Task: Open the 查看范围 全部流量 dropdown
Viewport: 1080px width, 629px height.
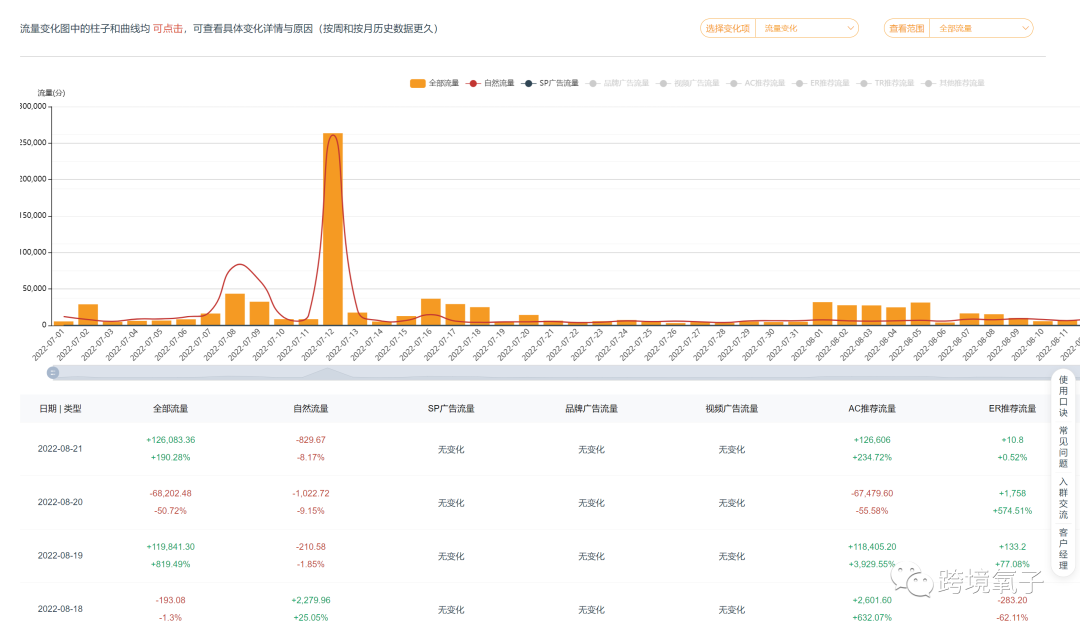Action: 958,28
